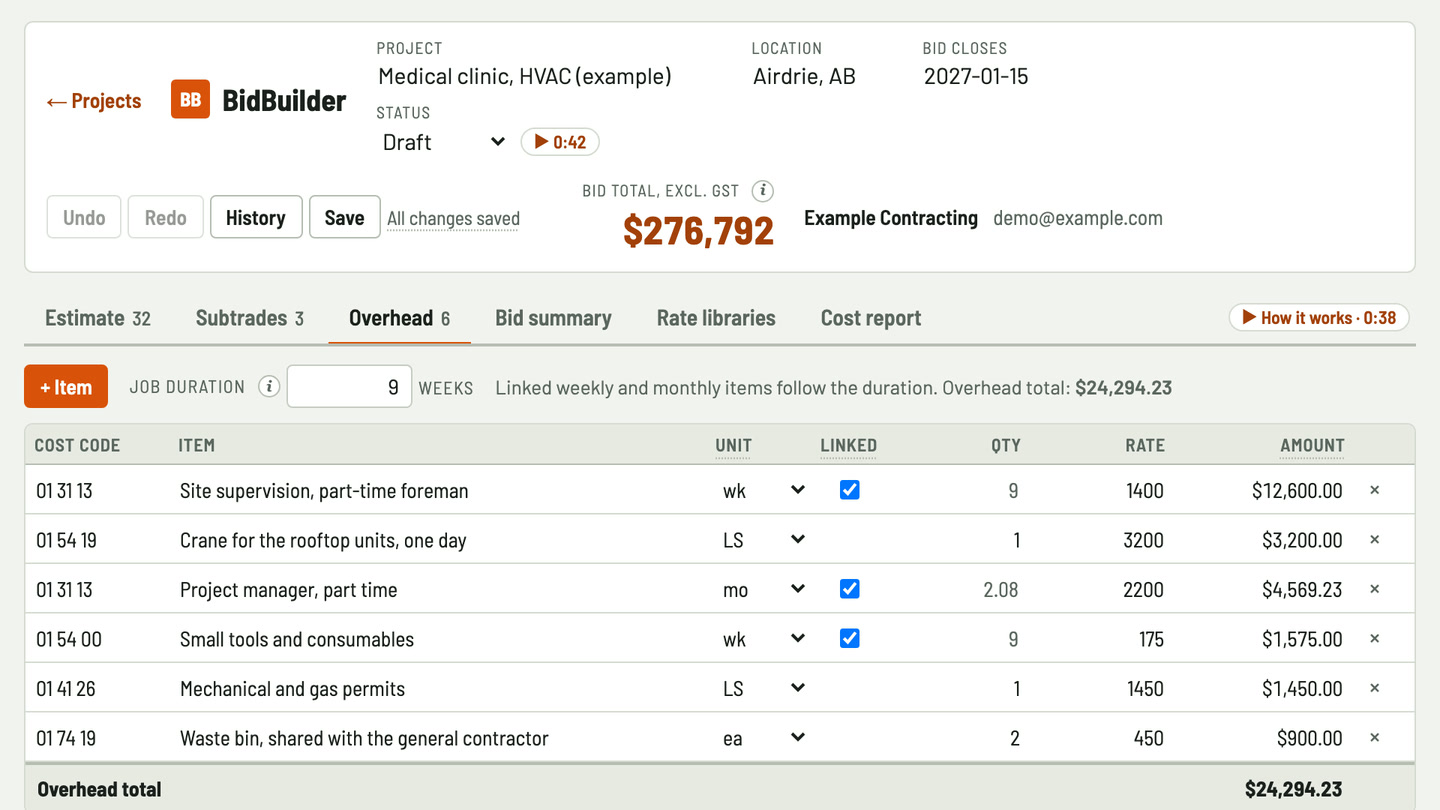
Task: Go back to Projects
Action: [94, 101]
